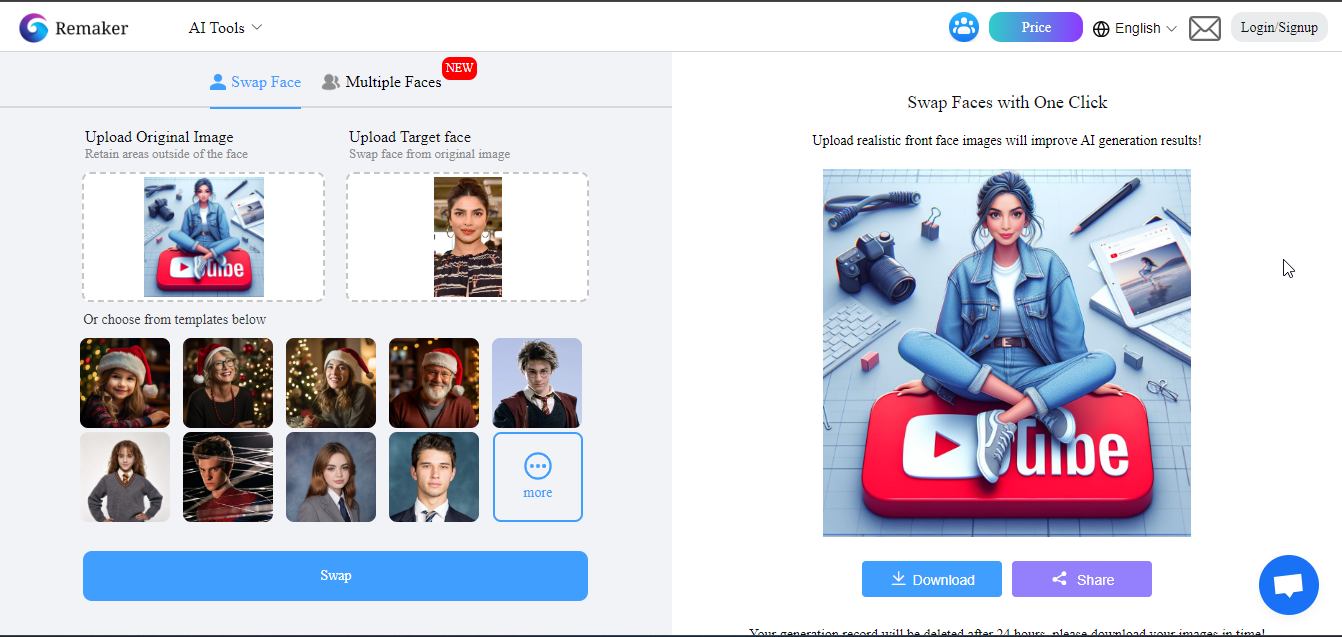Click 'Or choose from templates below' text
Screen dimensions: 1342x637
(175, 320)
